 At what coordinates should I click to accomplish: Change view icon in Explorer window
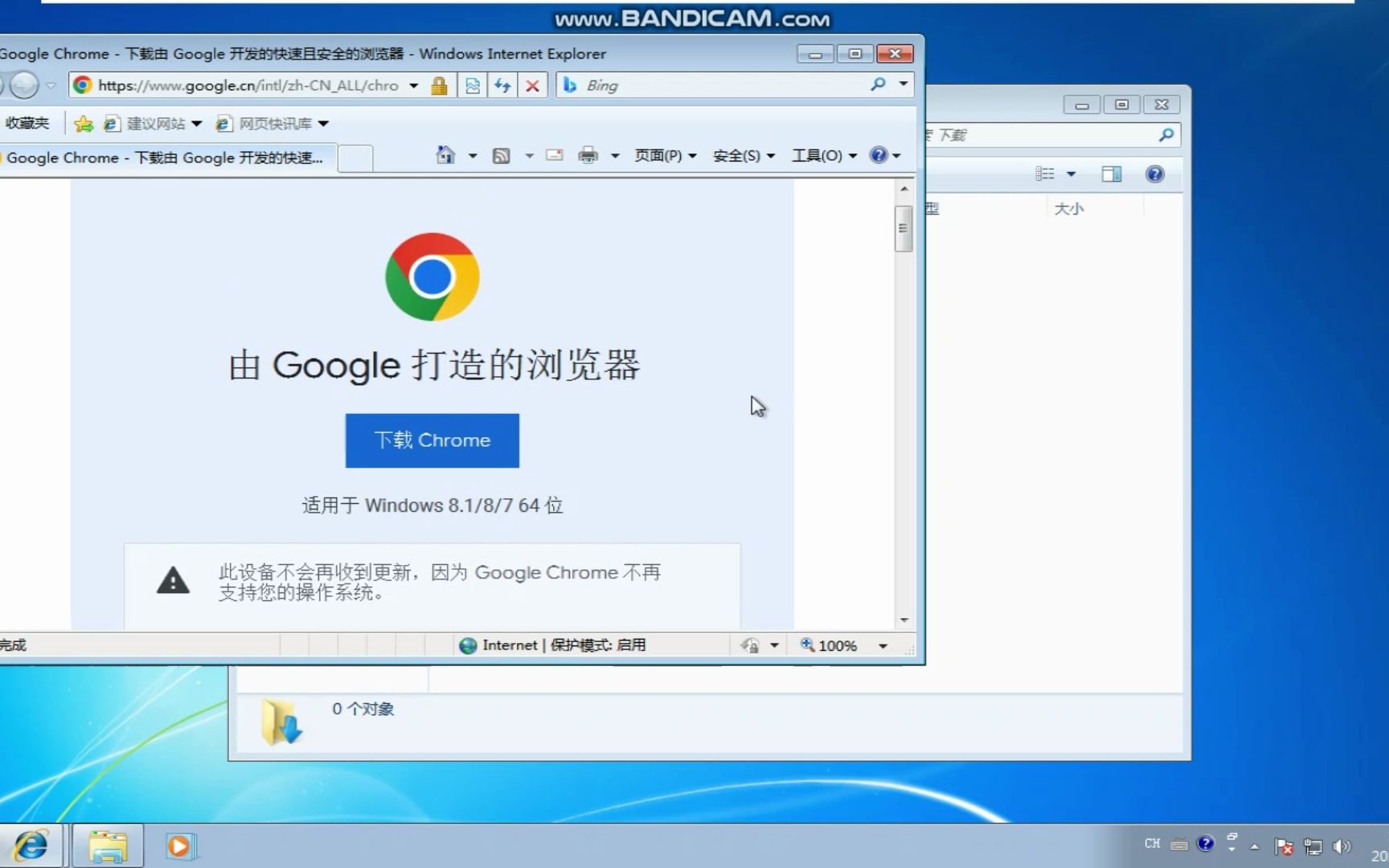point(1045,174)
